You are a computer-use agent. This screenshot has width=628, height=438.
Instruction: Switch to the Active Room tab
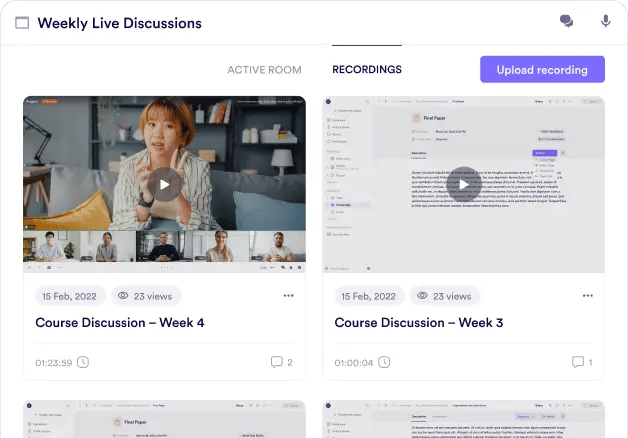click(264, 70)
